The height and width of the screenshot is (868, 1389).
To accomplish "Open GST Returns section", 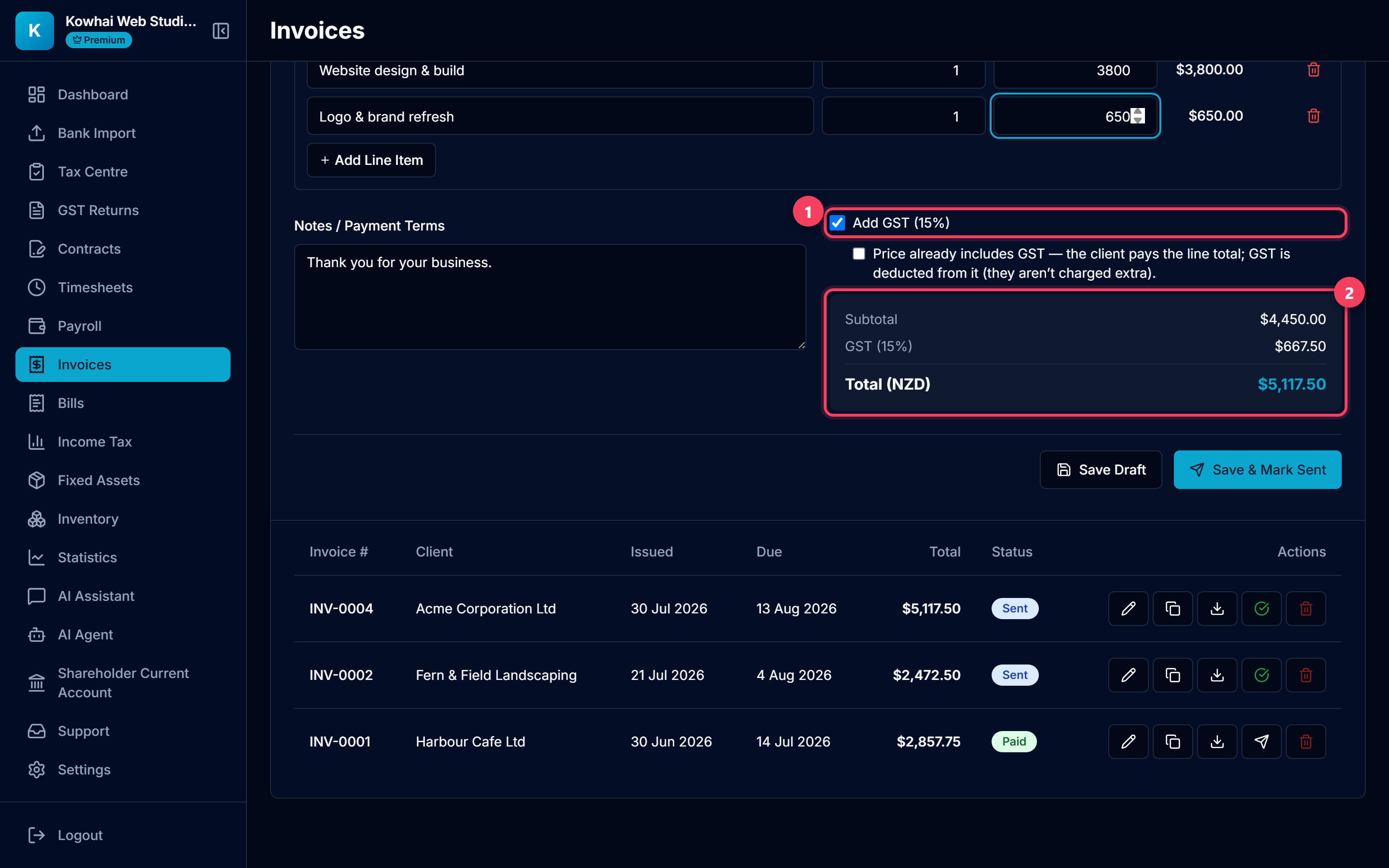I will click(x=123, y=210).
